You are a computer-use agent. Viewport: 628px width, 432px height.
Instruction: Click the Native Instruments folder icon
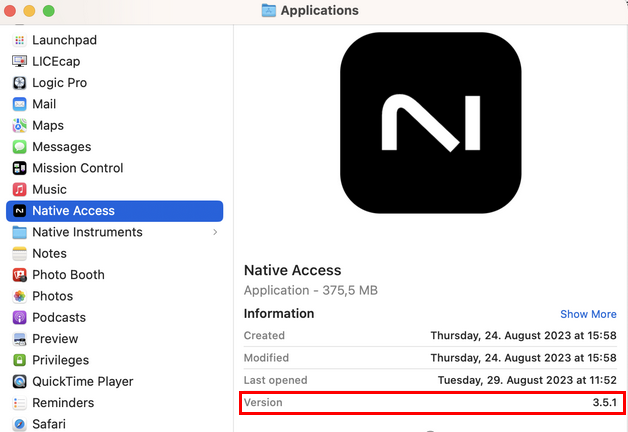point(19,232)
